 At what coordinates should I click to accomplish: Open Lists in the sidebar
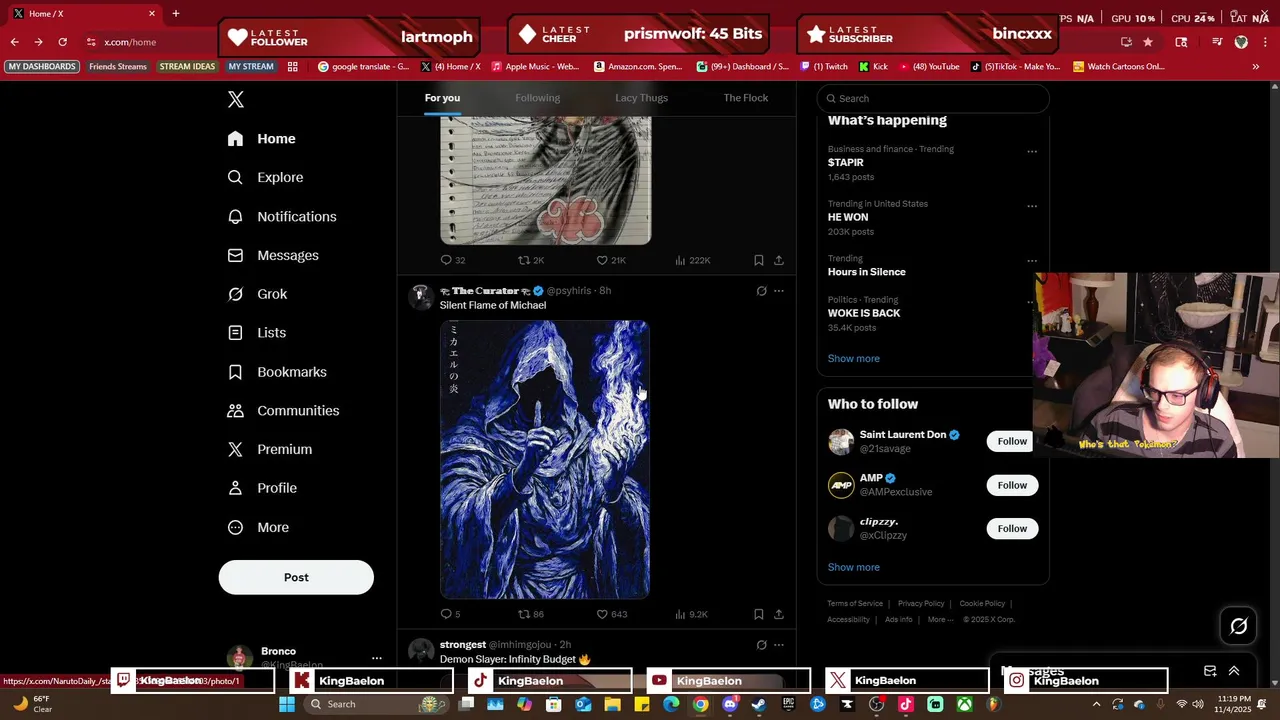coord(256,333)
